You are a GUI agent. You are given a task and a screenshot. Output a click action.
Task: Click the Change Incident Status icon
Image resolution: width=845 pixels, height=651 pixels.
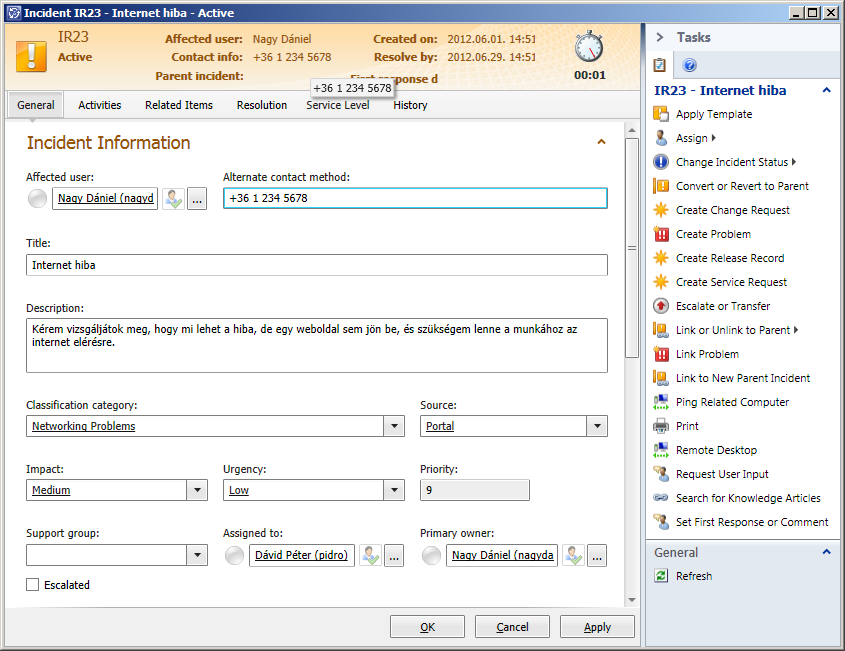(661, 162)
